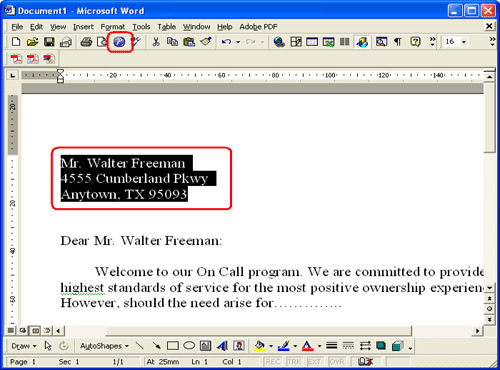
Task: Open the Format menu
Action: (113, 27)
